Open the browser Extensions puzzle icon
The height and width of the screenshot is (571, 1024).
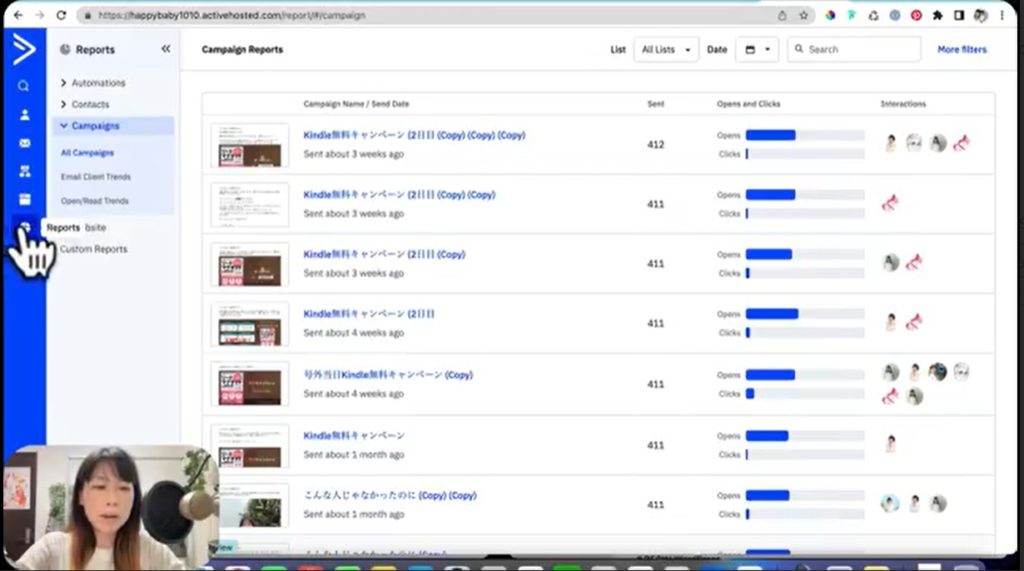pyautogui.click(x=937, y=16)
